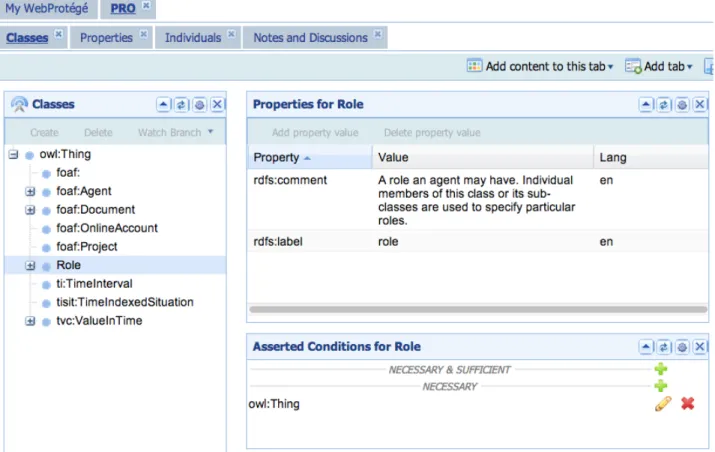Open the Asserted Conditions settings gear

pos(682,347)
